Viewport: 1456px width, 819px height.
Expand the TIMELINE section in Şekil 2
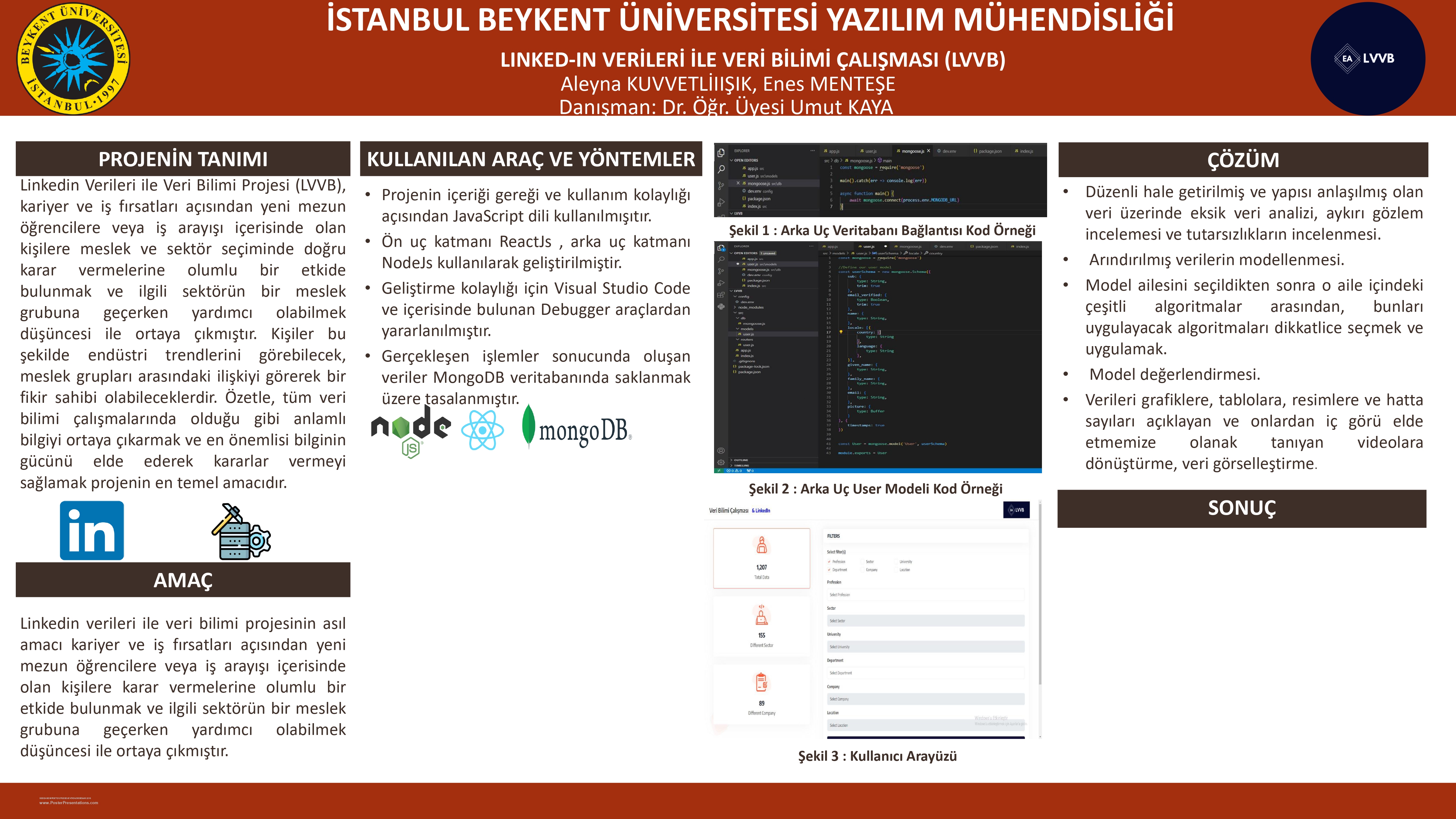click(x=740, y=466)
